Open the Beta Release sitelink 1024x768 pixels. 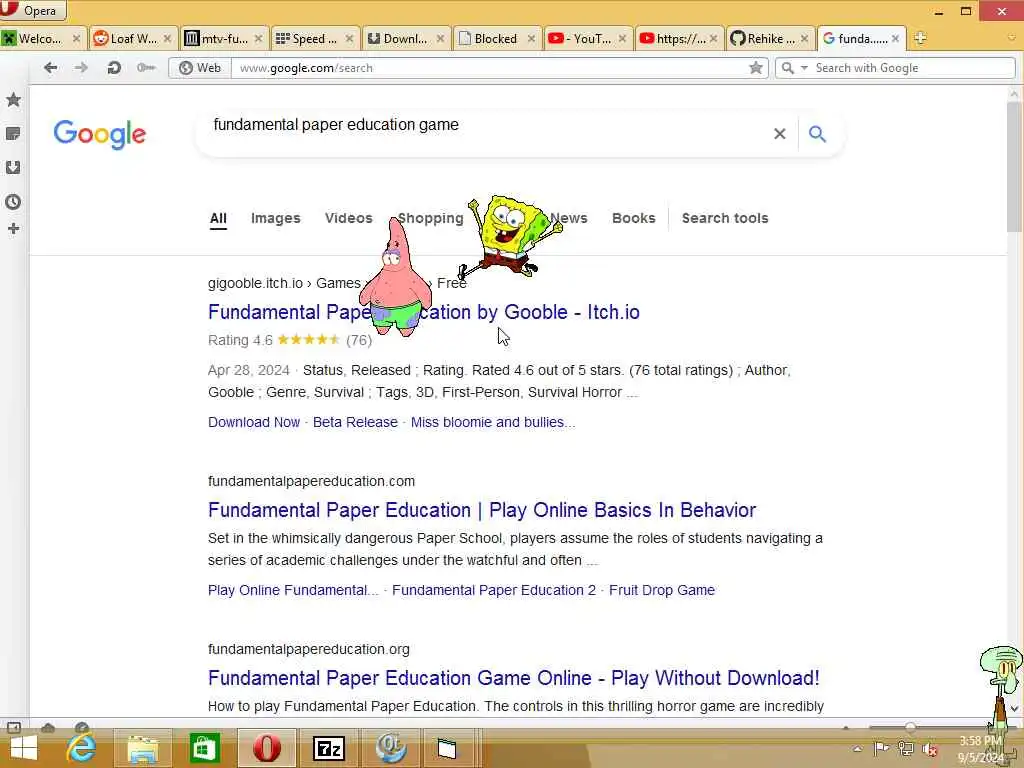click(x=355, y=423)
